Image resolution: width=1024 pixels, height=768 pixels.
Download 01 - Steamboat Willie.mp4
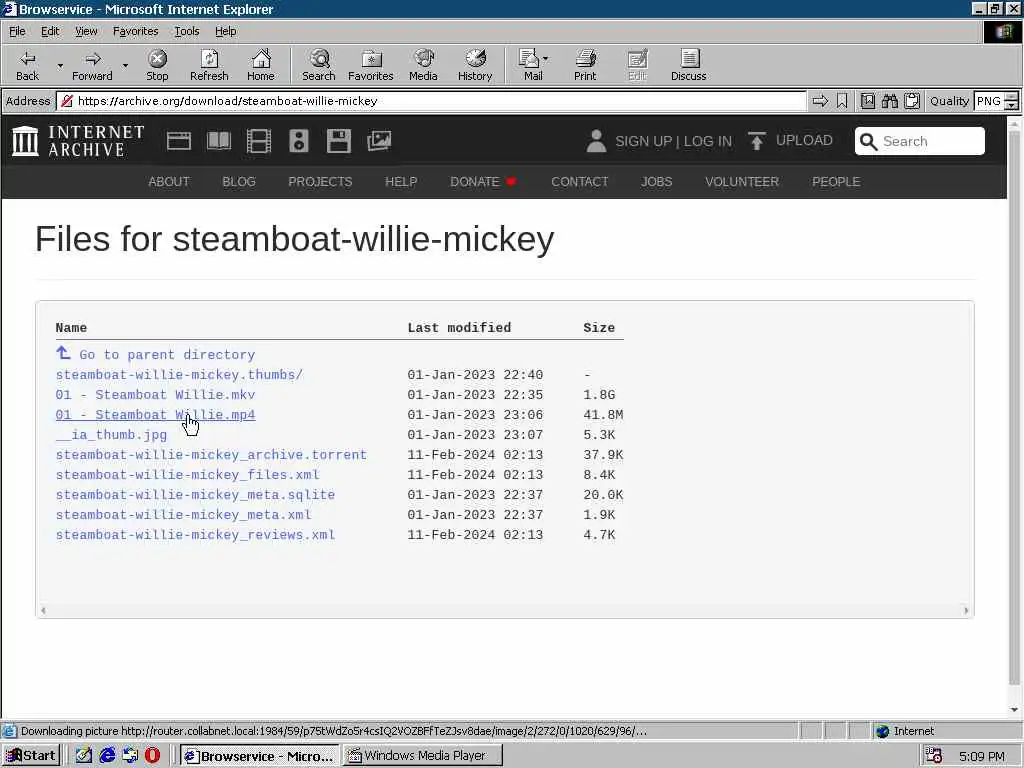155,415
